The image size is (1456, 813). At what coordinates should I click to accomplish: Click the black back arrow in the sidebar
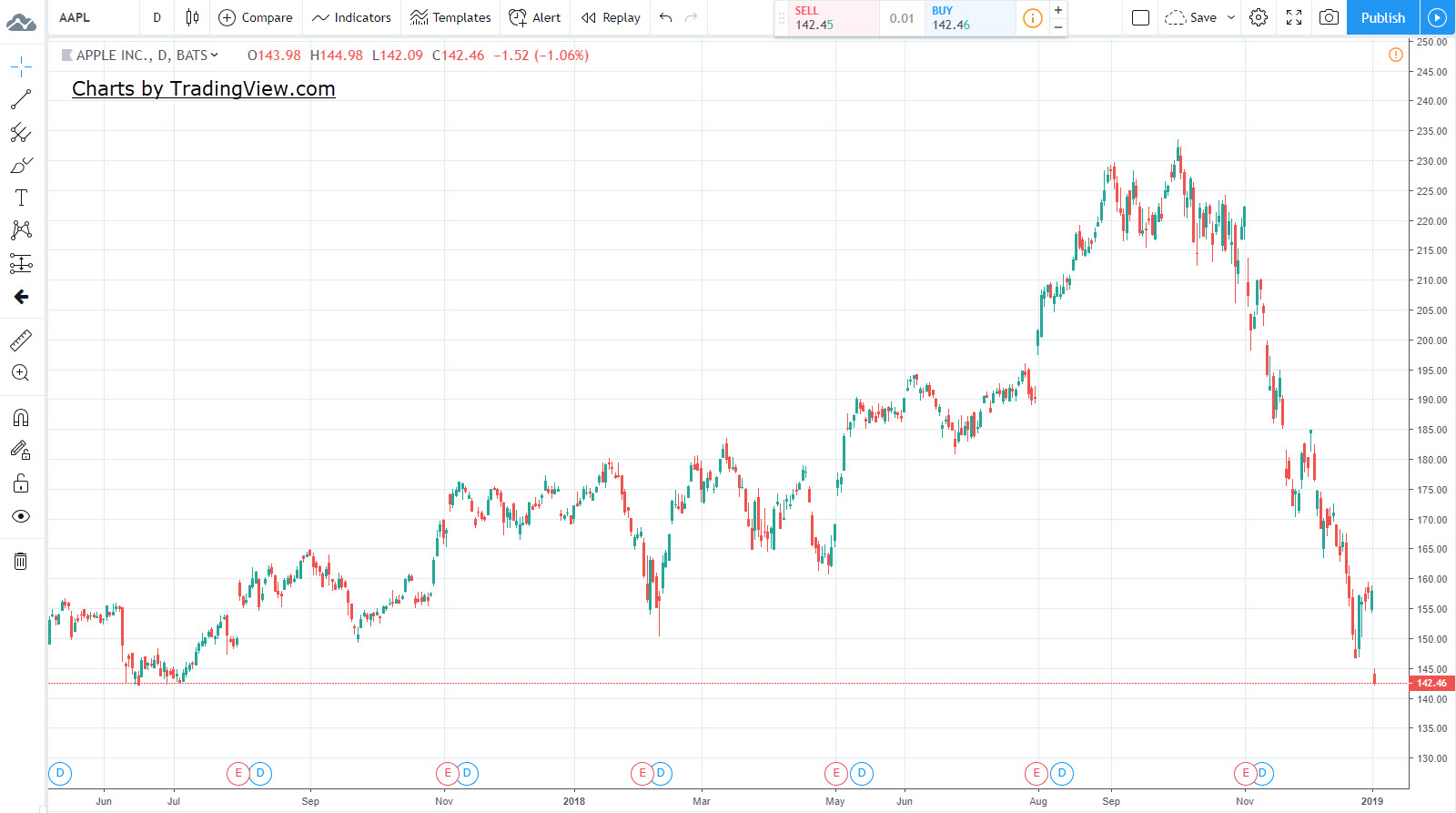coord(21,297)
